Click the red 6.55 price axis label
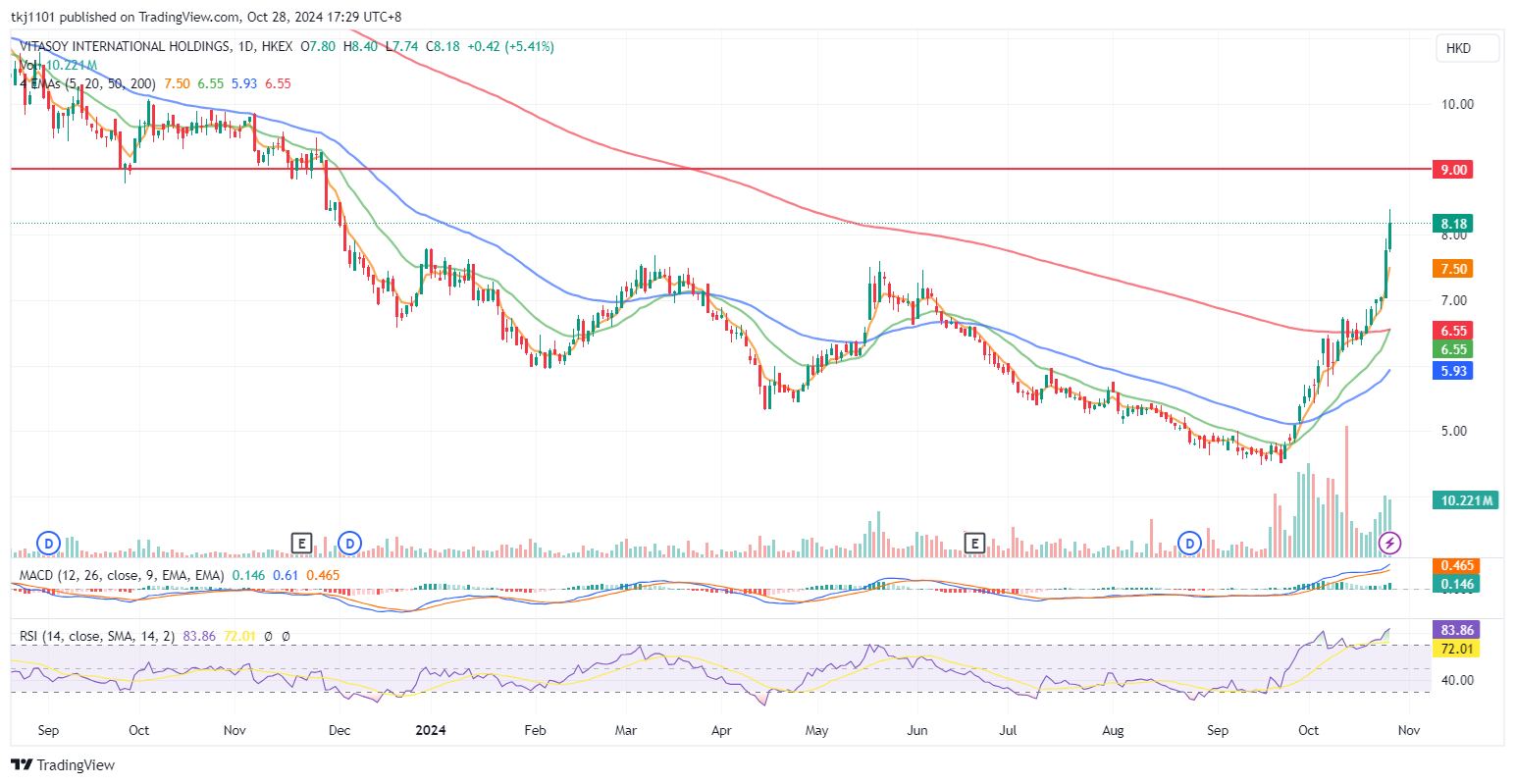Viewport: 1515px width, 784px height. 1453,331
